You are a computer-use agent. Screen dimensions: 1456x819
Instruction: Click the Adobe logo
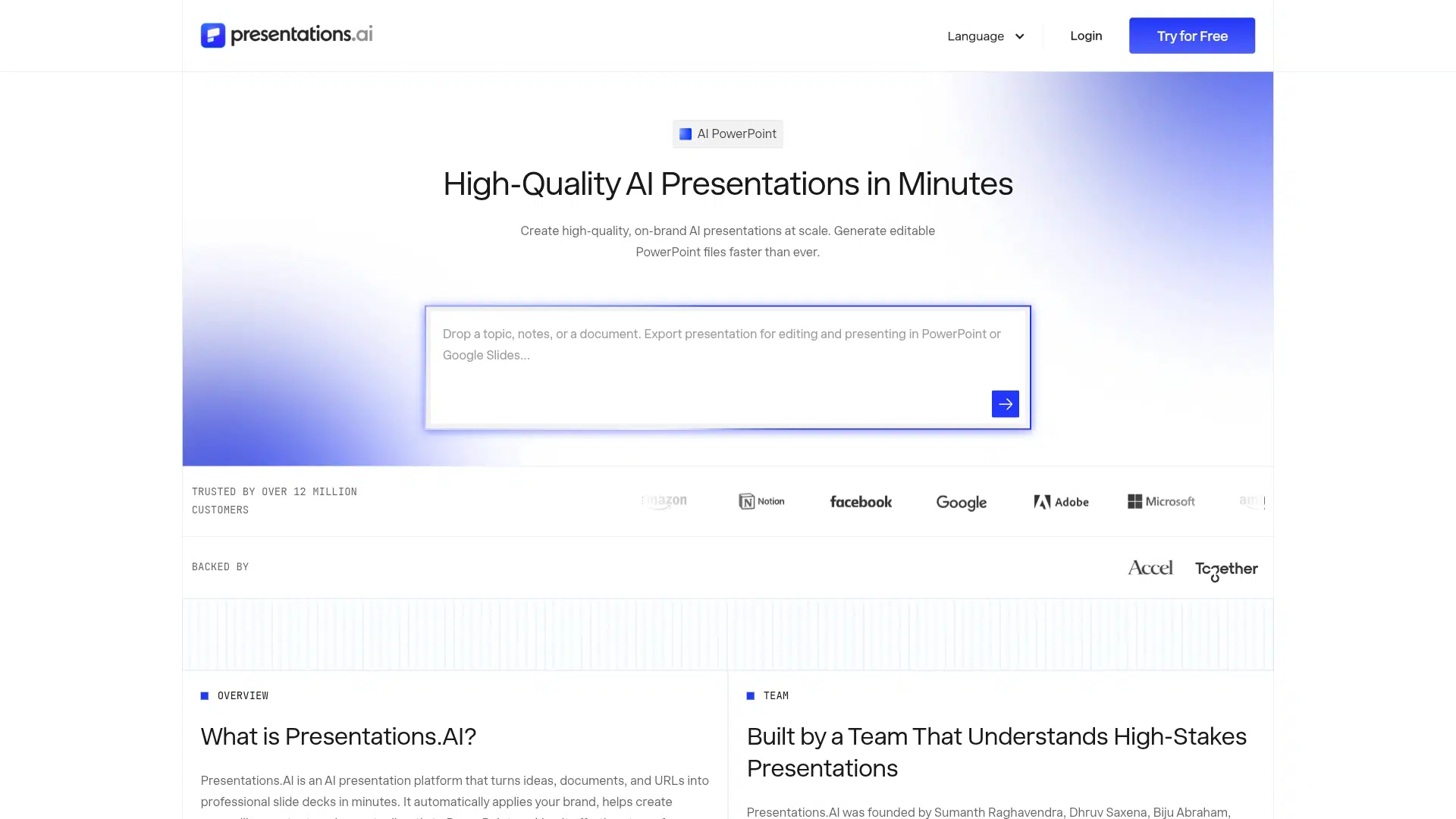click(1061, 502)
